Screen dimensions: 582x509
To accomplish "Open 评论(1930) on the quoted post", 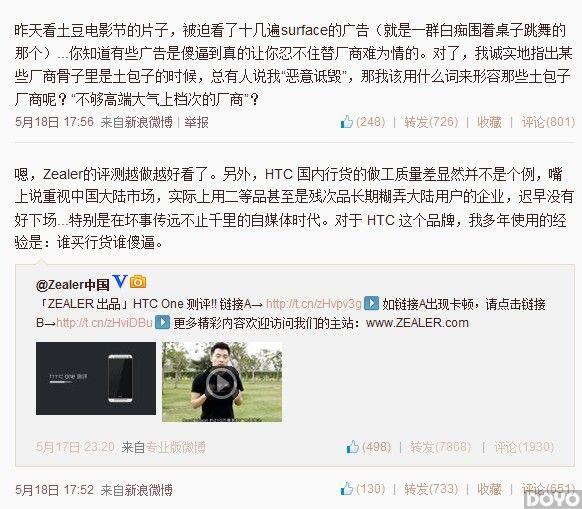I will tap(524, 447).
